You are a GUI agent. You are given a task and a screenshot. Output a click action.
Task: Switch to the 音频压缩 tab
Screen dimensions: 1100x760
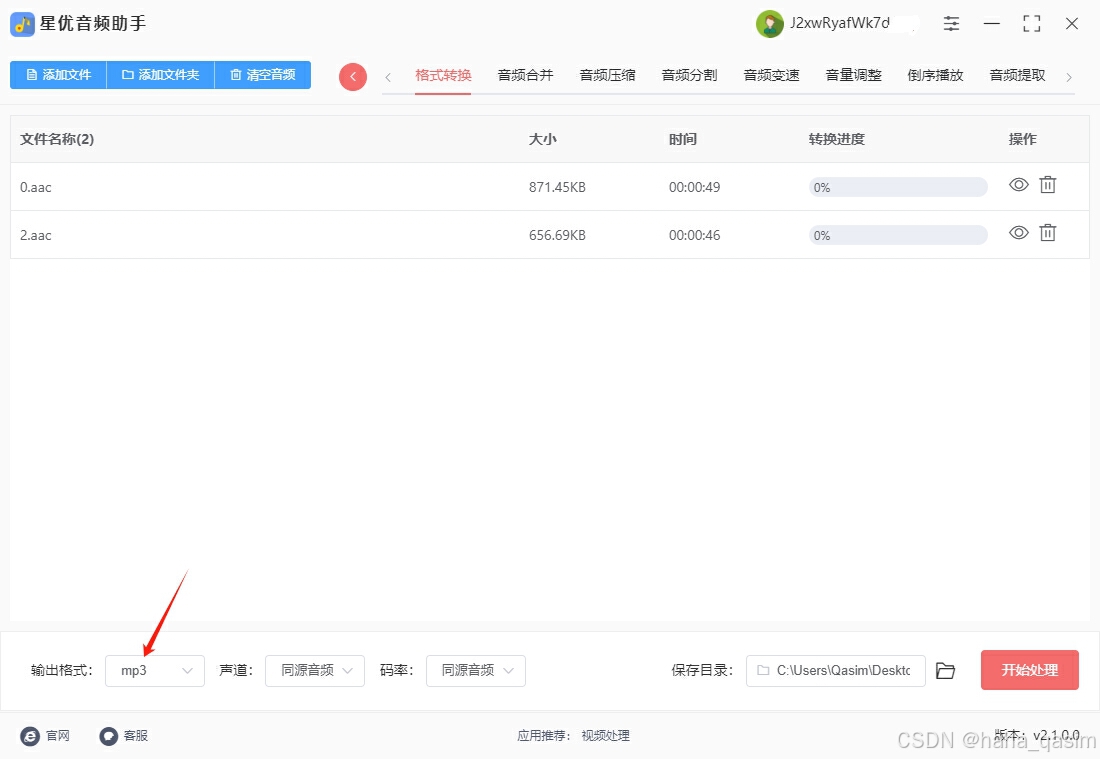(x=607, y=75)
